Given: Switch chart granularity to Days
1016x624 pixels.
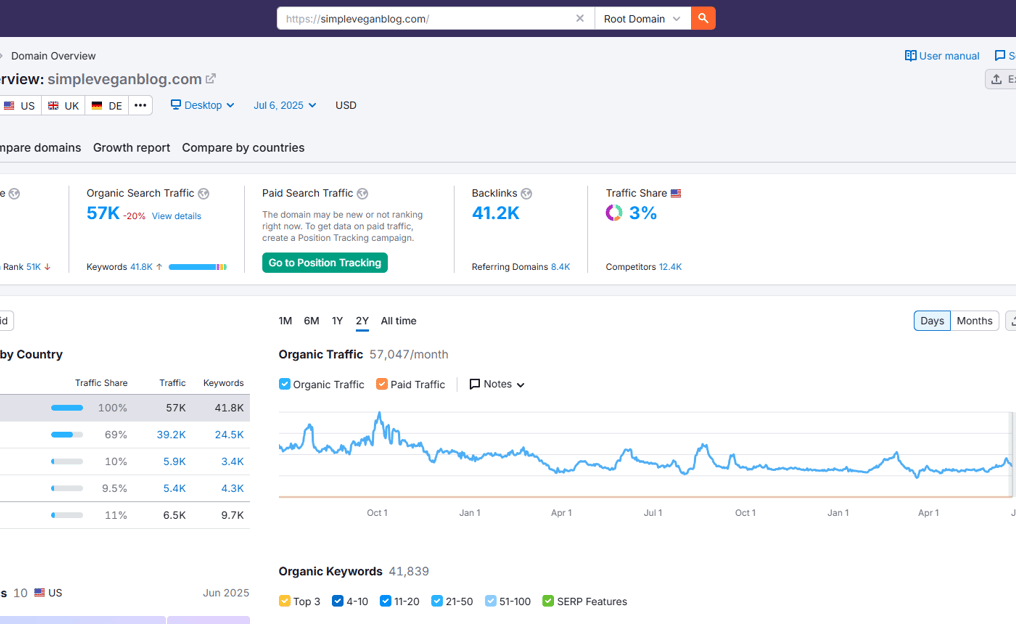Looking at the screenshot, I should click(x=932, y=321).
